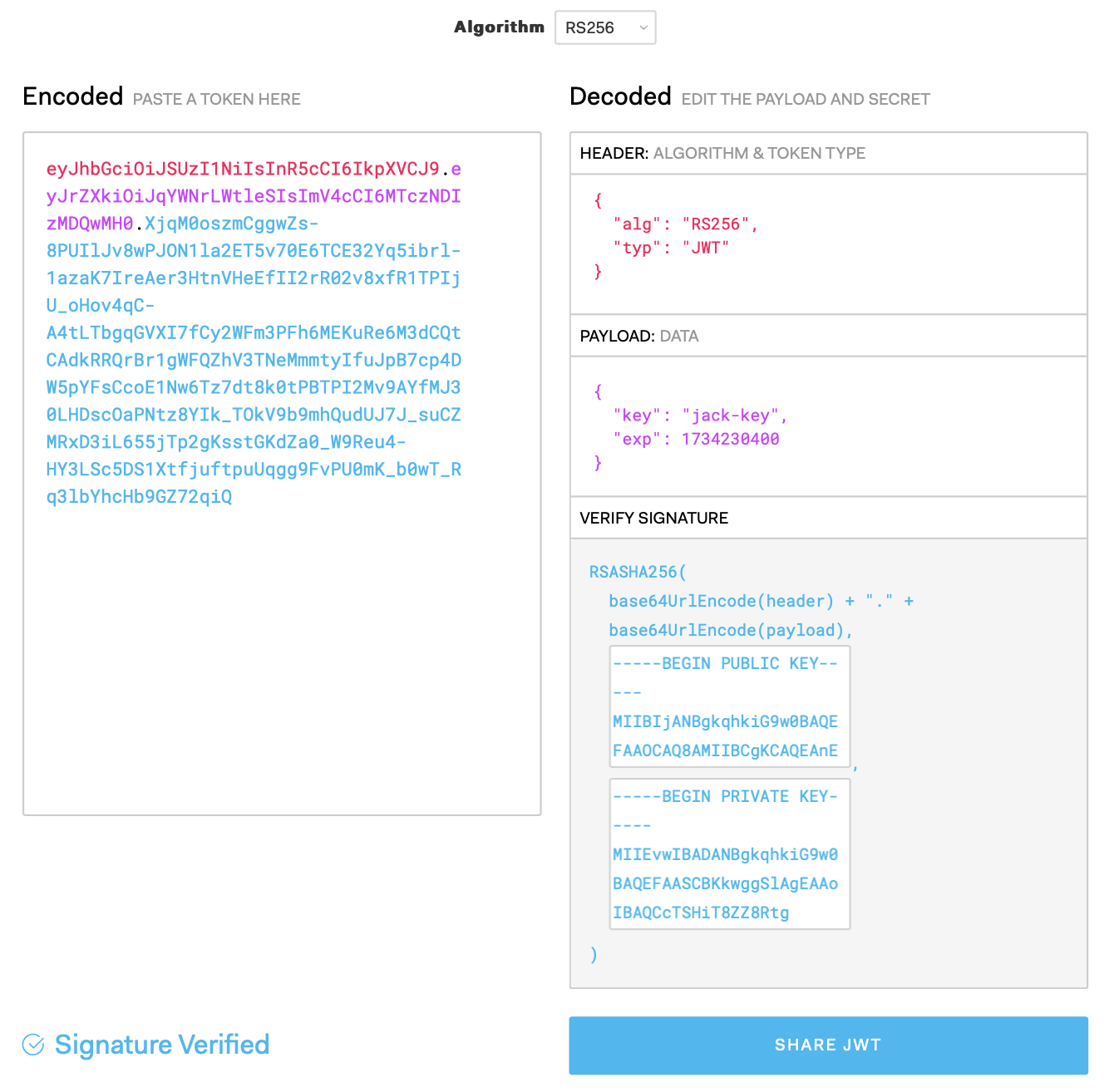This screenshot has height=1092, width=1109.
Task: Click the dropdown chevron next to RS256
Action: [x=643, y=27]
